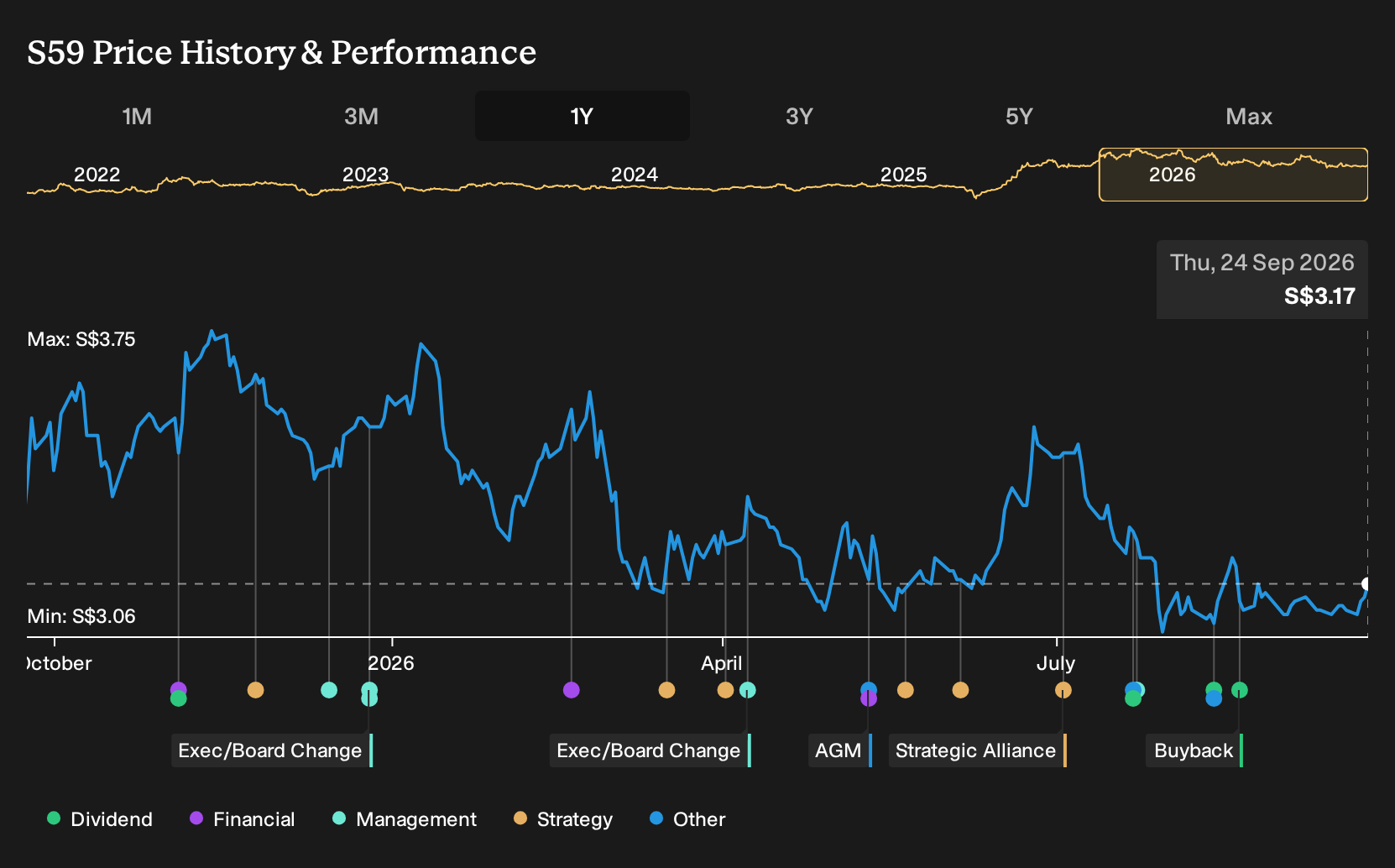The width and height of the screenshot is (1395, 868).
Task: Toggle the Dividend legend filter
Action: click(100, 818)
